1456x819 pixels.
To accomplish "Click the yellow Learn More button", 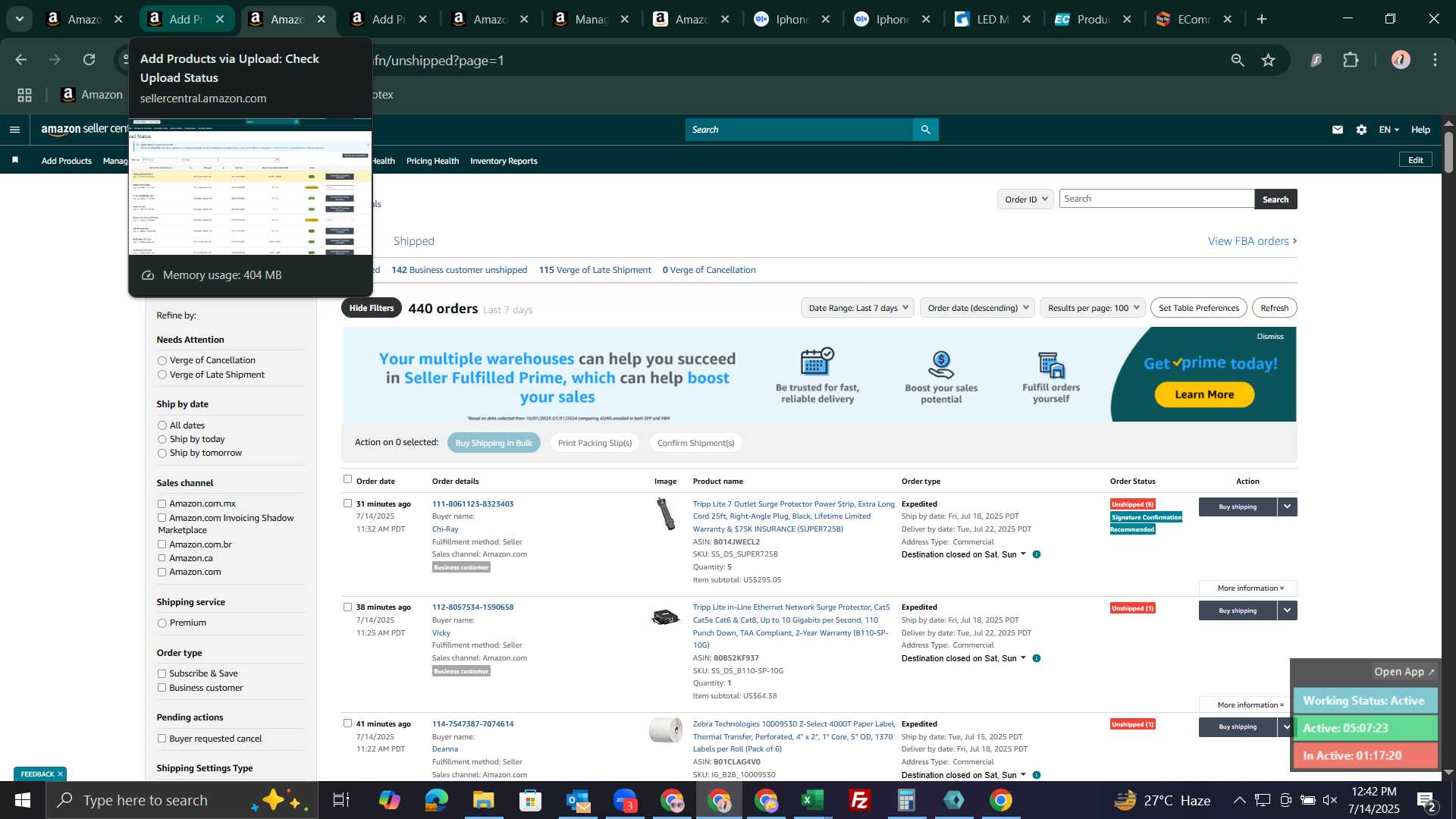I will [1204, 394].
